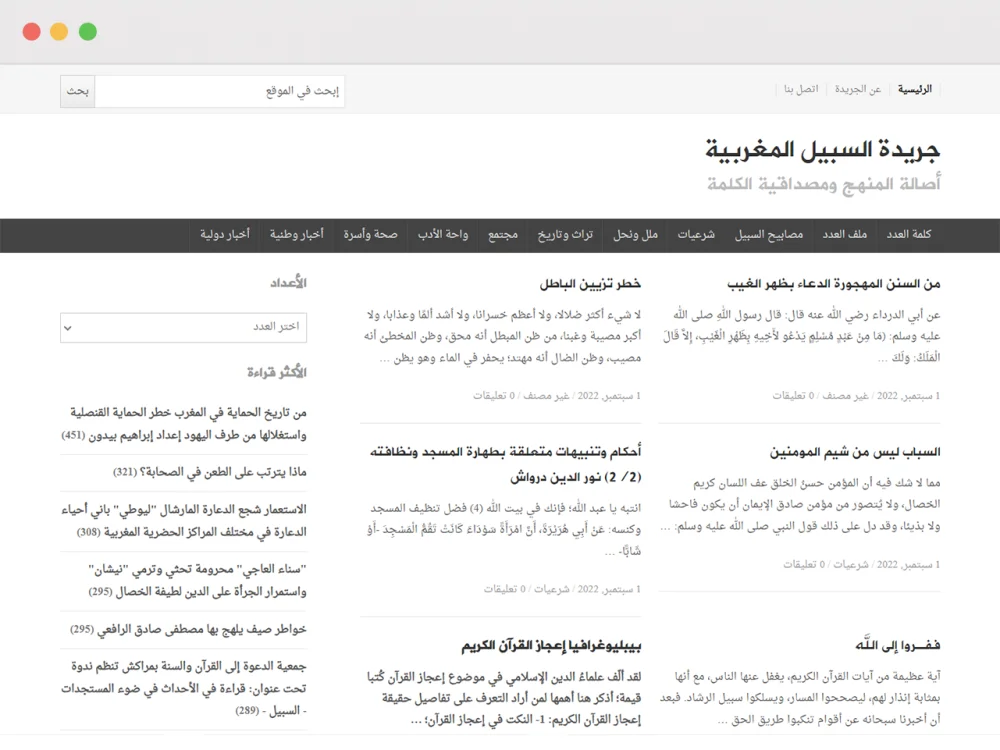Image resolution: width=1000 pixels, height=750 pixels.
Task: Open article أحكام وتنبيهات متعلقة بطهارة المسجد
Action: (506, 464)
